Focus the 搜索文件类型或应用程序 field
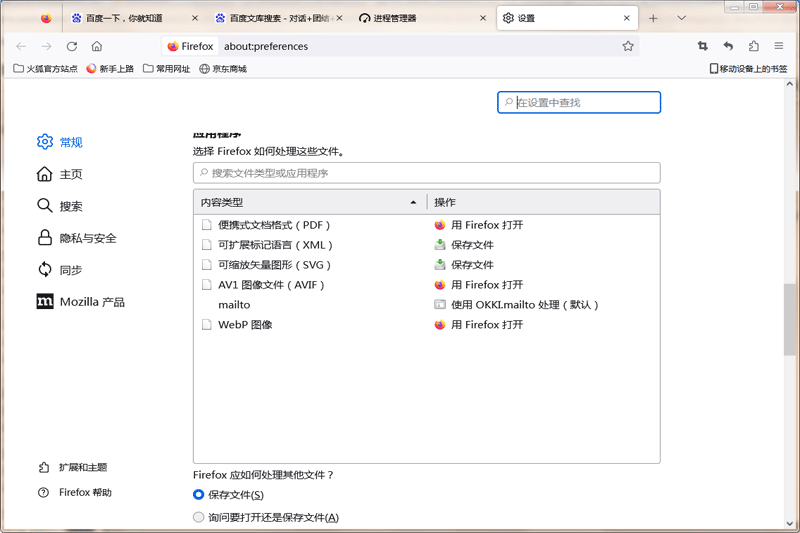 point(427,173)
